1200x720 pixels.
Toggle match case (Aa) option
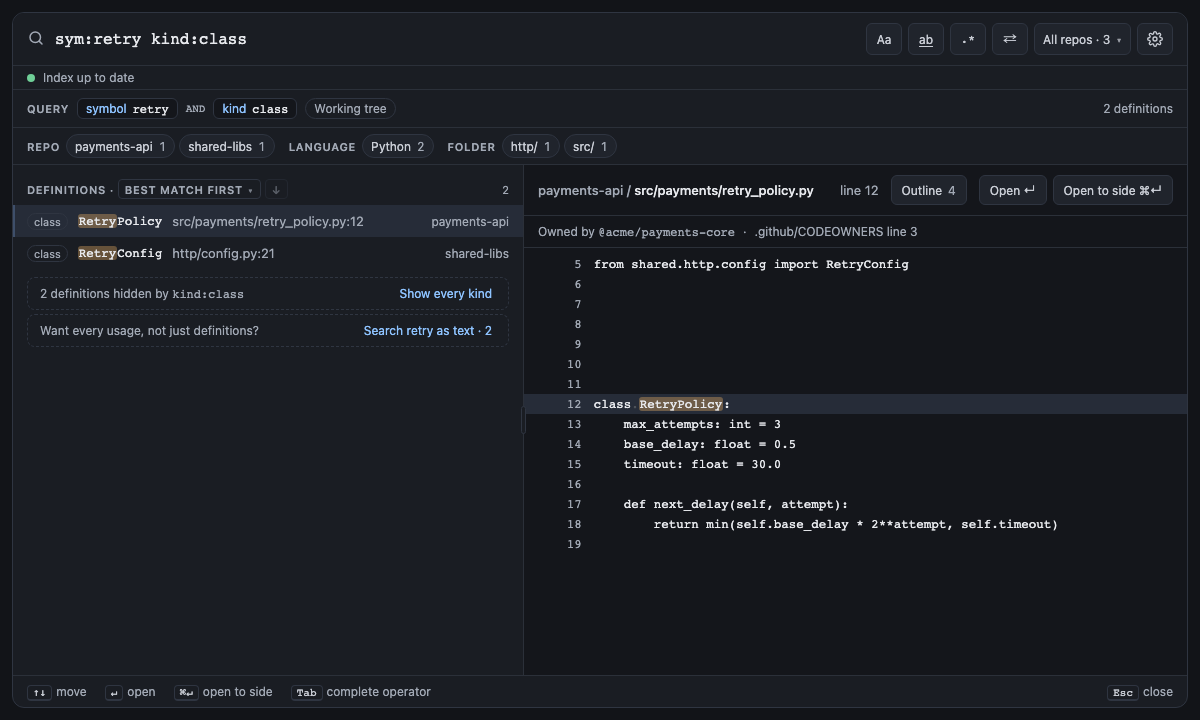click(884, 39)
